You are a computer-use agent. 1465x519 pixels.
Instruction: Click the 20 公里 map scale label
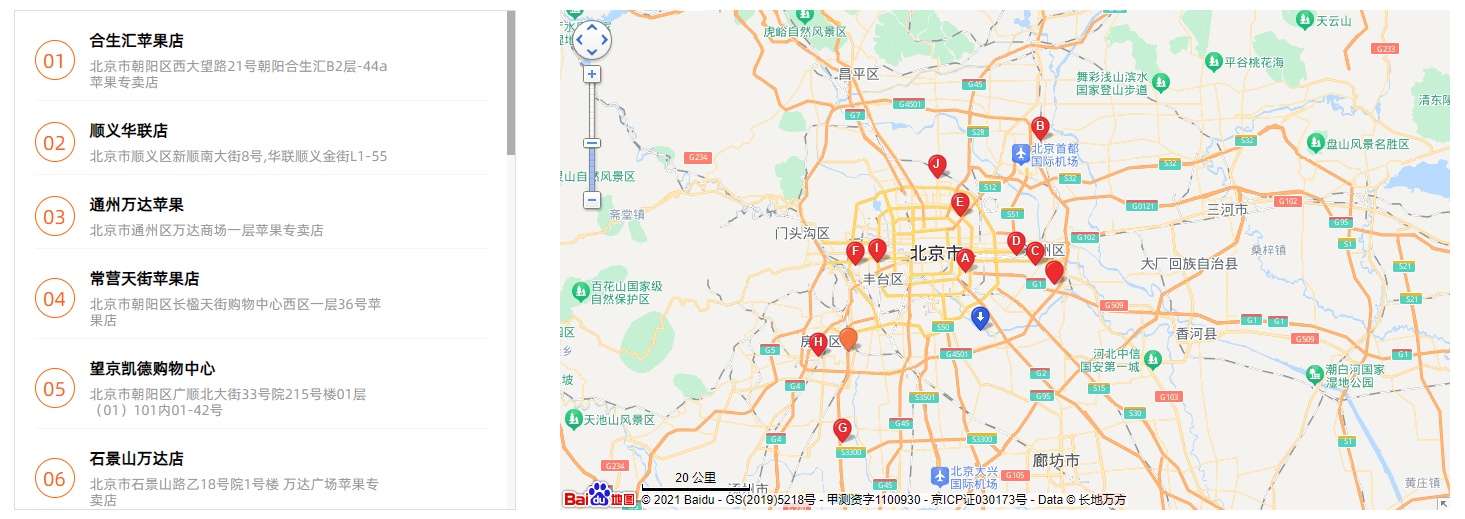pyautogui.click(x=696, y=477)
